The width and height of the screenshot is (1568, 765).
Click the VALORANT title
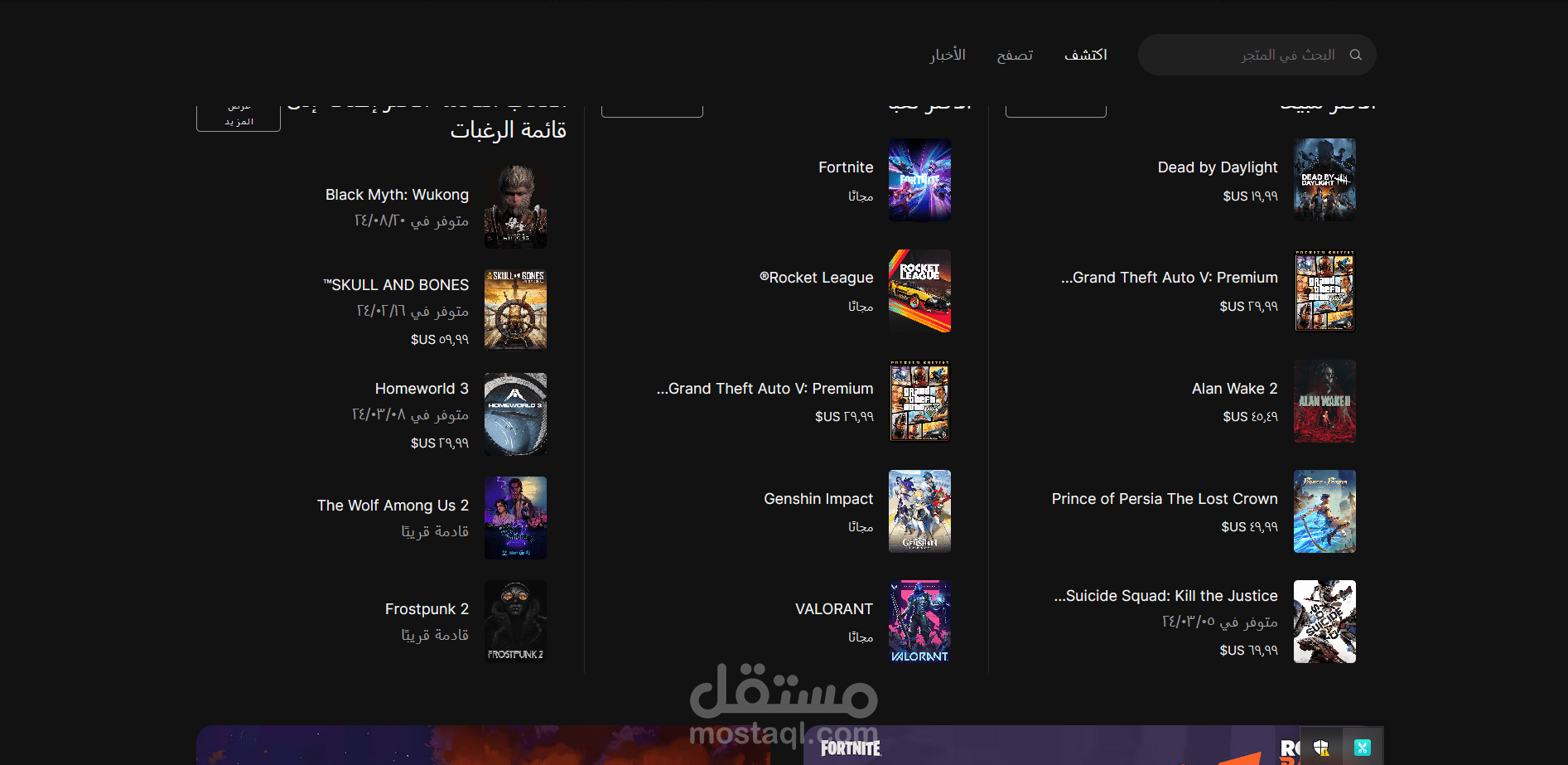click(834, 609)
